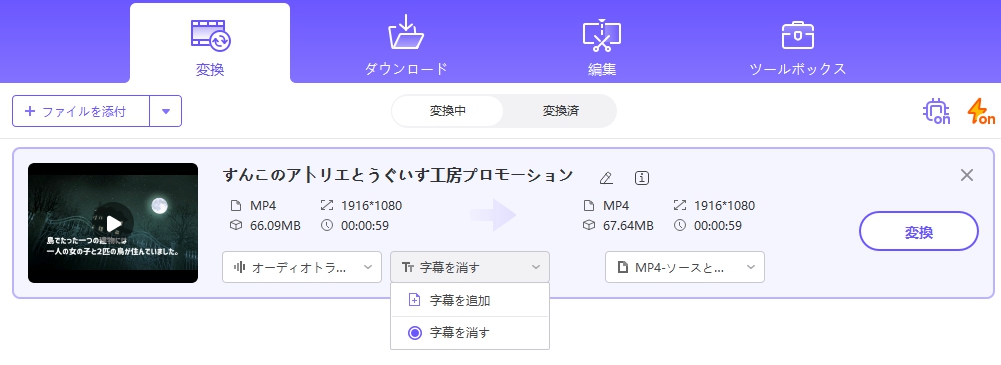Click the output size 67.64MB
This screenshot has width=1001, height=365.
628,225
